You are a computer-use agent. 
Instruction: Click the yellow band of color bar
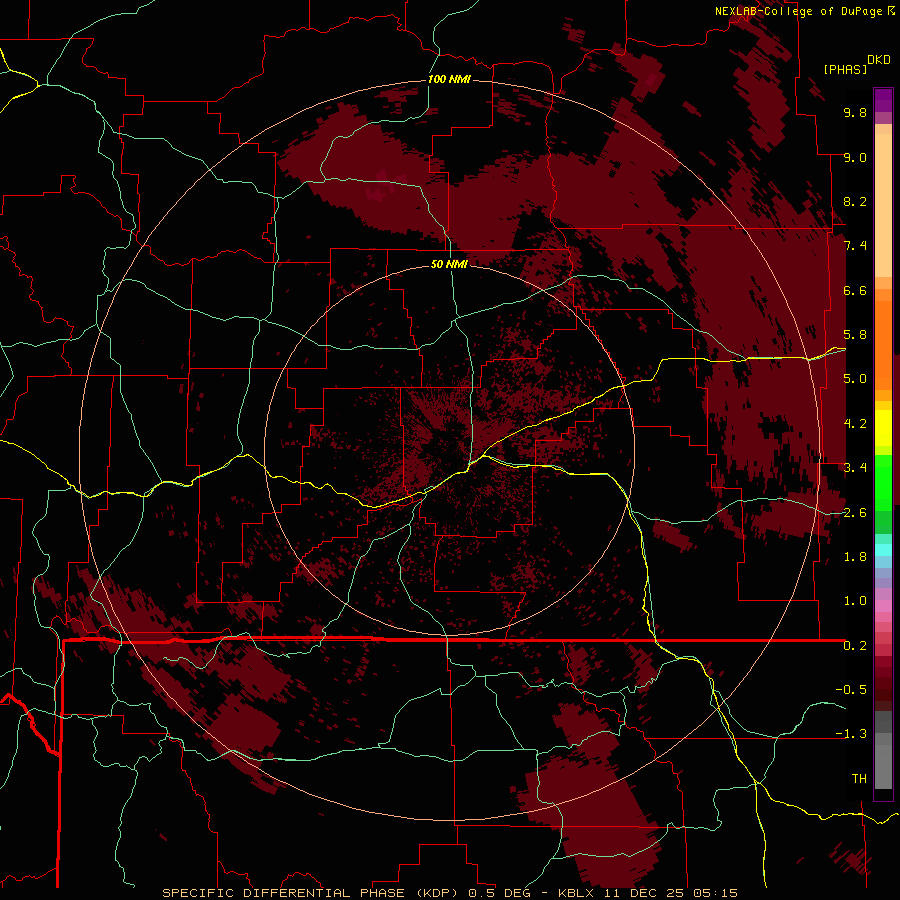883,428
